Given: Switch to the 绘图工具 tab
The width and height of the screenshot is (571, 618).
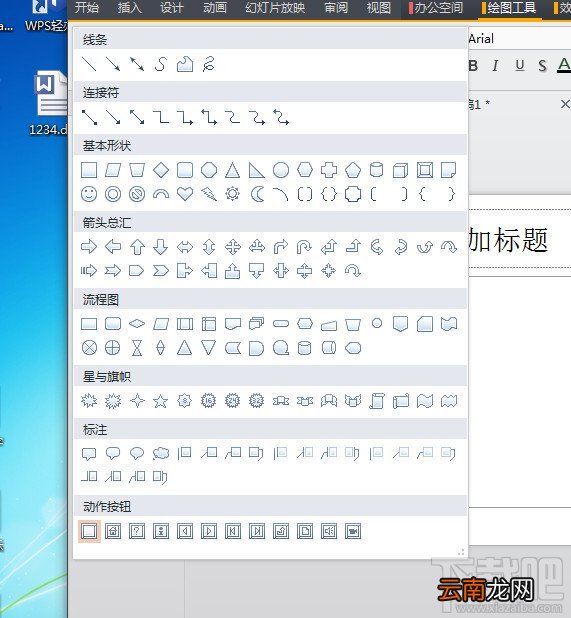Looking at the screenshot, I should (509, 7).
